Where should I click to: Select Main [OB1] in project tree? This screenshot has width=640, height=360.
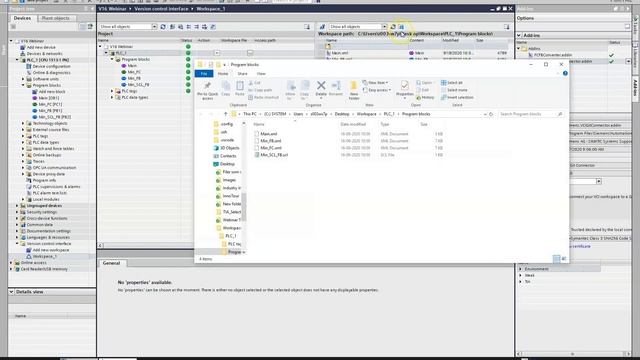49,98
